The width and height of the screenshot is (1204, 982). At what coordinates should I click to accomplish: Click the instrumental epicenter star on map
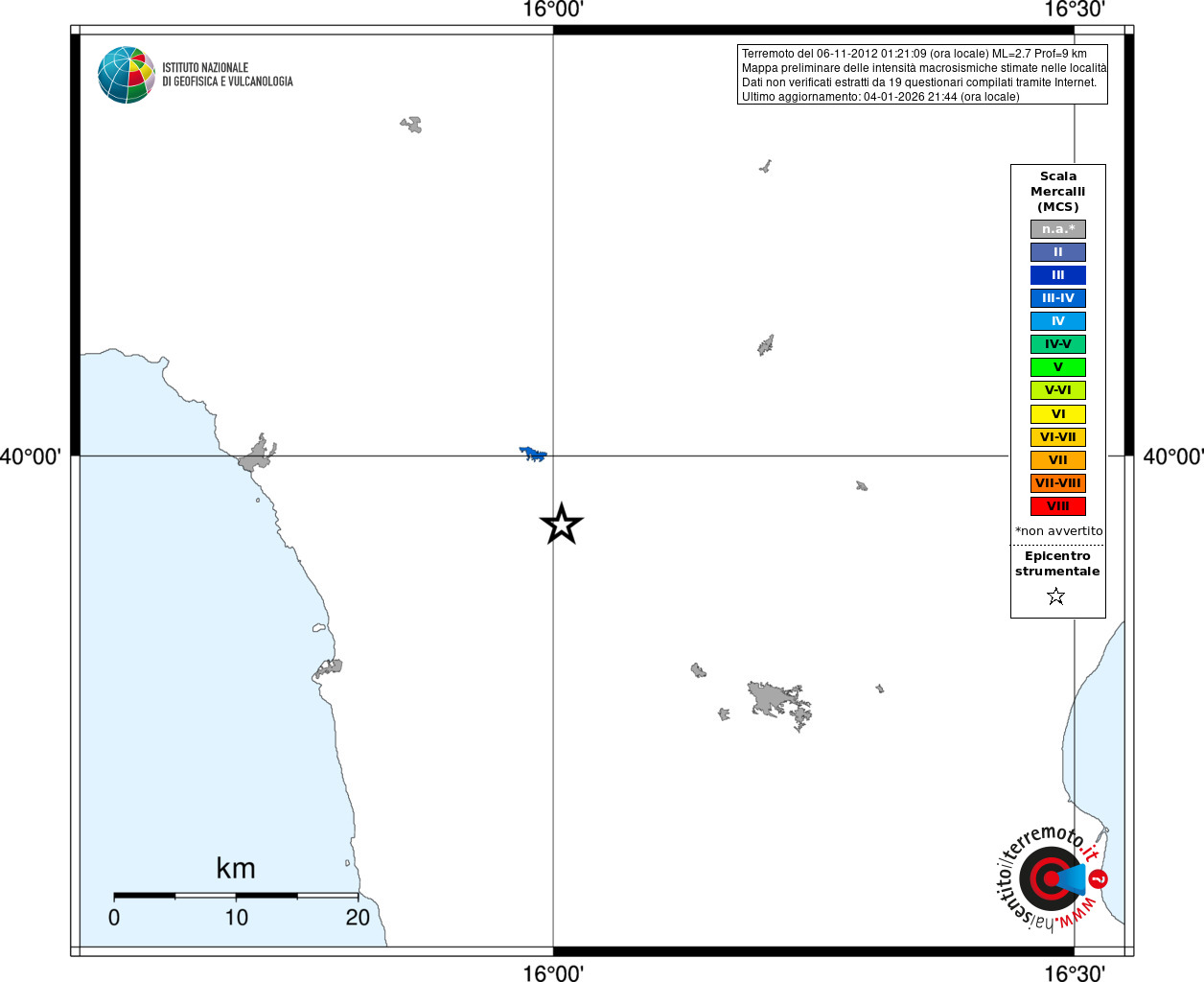click(x=562, y=524)
